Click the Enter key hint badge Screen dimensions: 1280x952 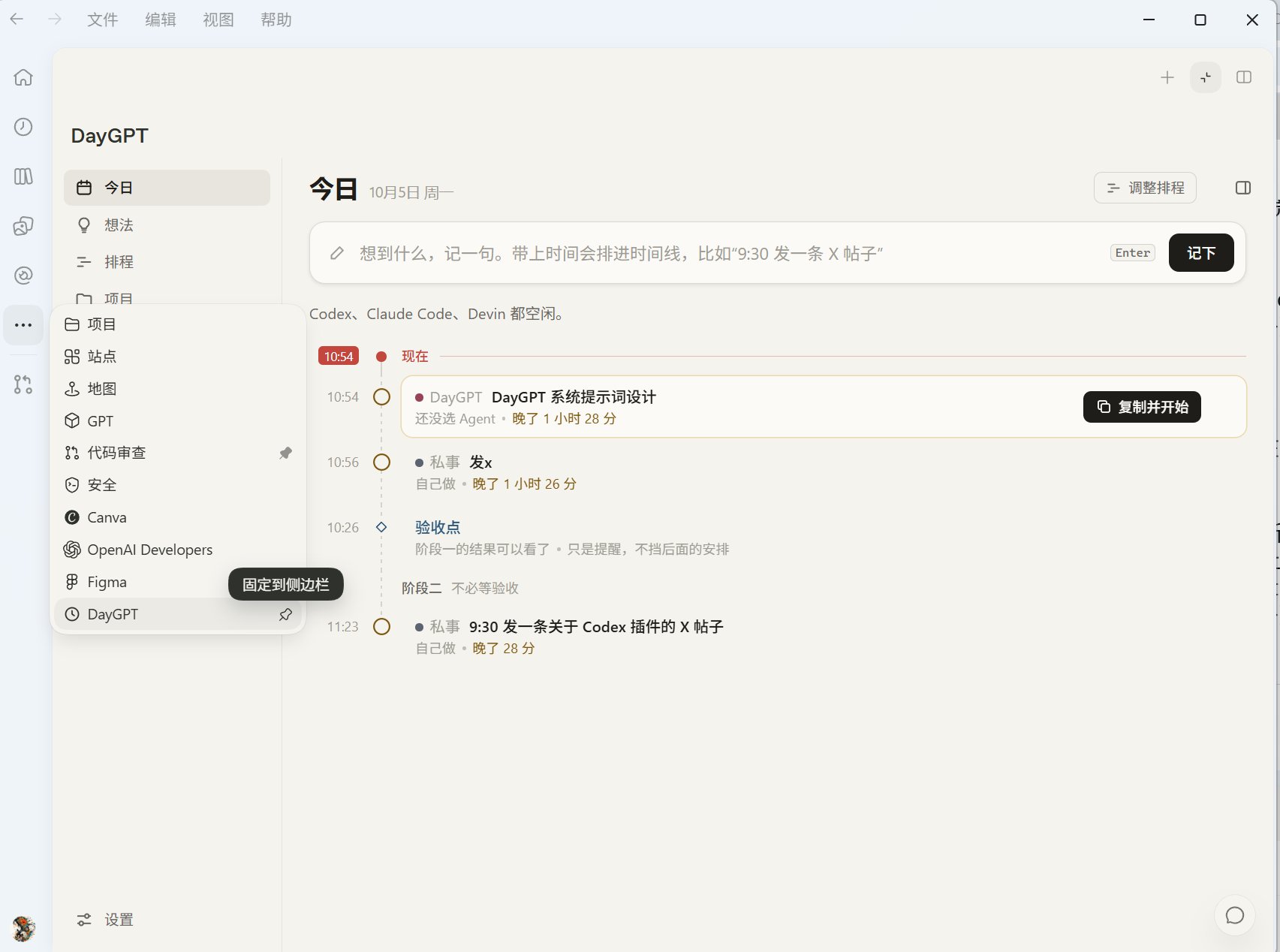[1133, 253]
